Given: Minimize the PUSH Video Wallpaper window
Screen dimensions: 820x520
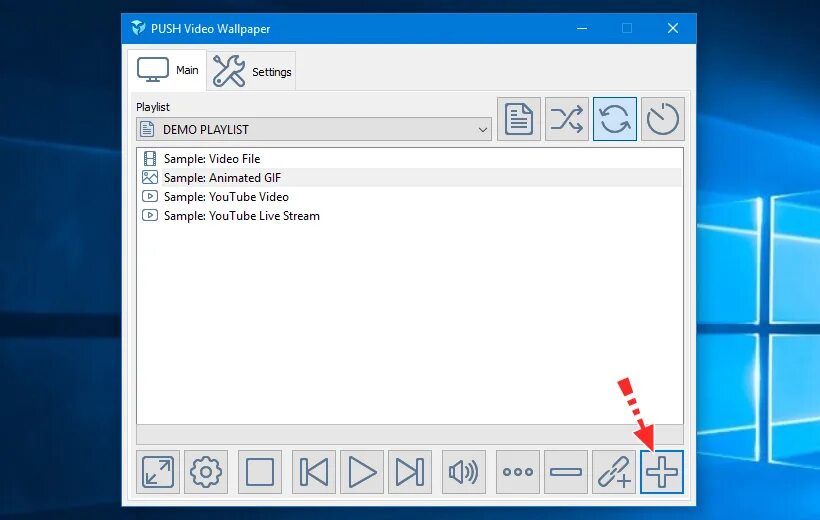Looking at the screenshot, I should point(582,28).
